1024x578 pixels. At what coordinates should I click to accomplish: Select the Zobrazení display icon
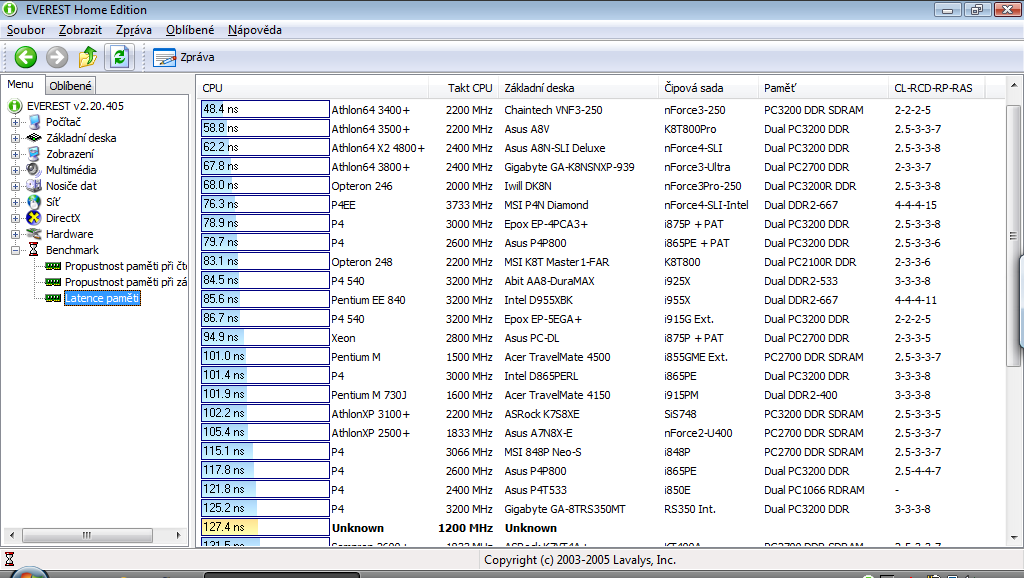point(34,154)
